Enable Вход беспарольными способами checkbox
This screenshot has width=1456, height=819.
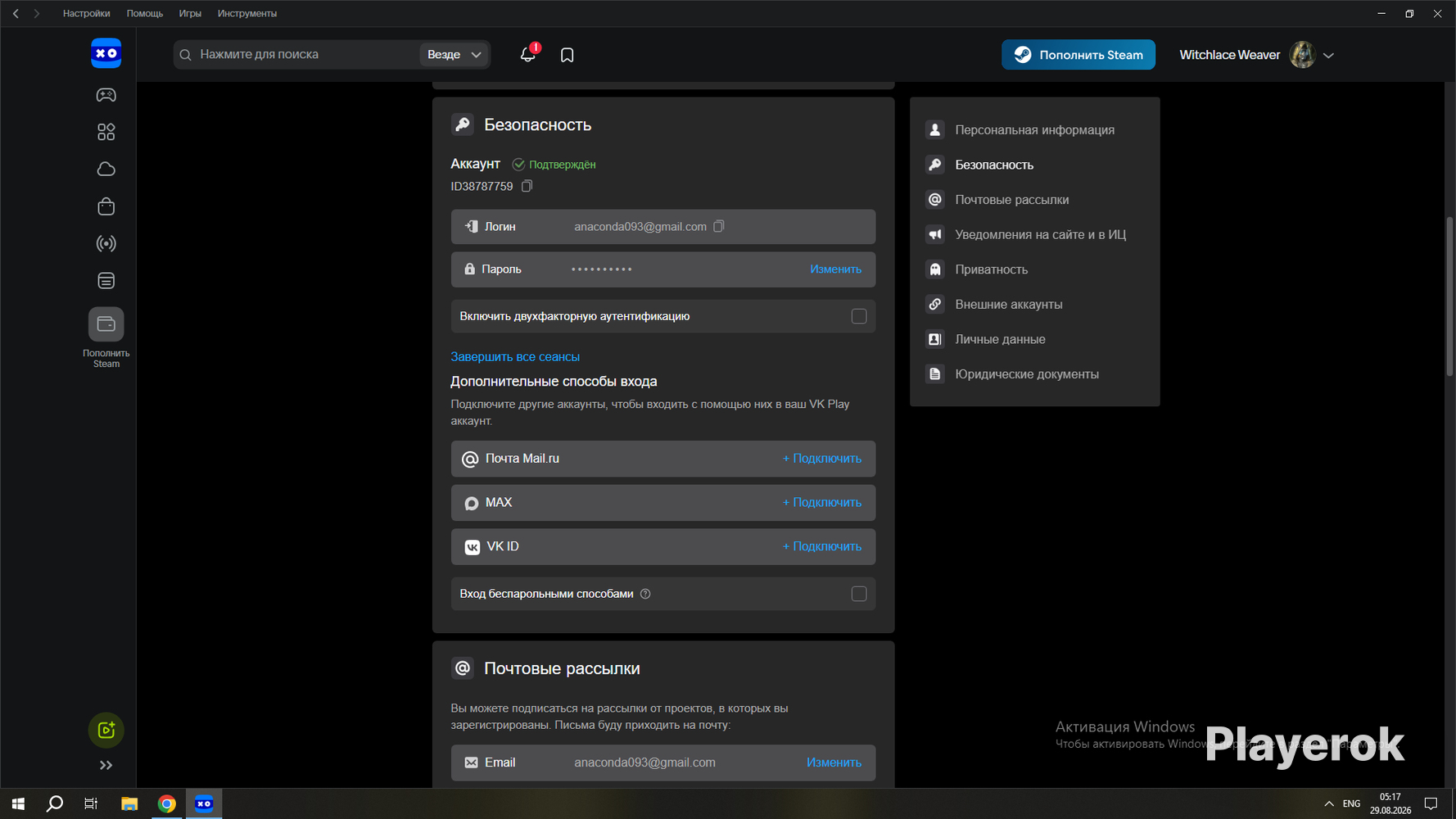(859, 594)
